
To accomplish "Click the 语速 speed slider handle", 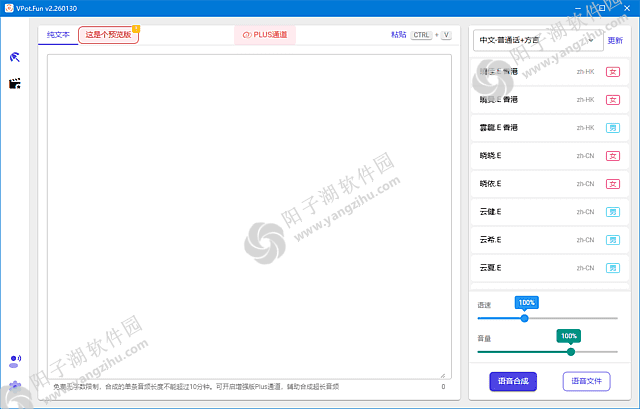I will click(524, 318).
